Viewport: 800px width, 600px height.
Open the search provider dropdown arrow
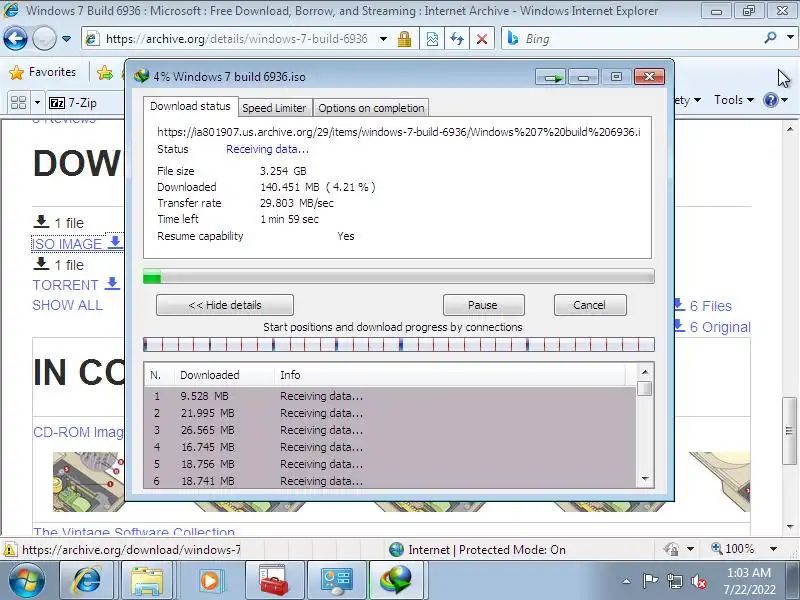[x=790, y=38]
